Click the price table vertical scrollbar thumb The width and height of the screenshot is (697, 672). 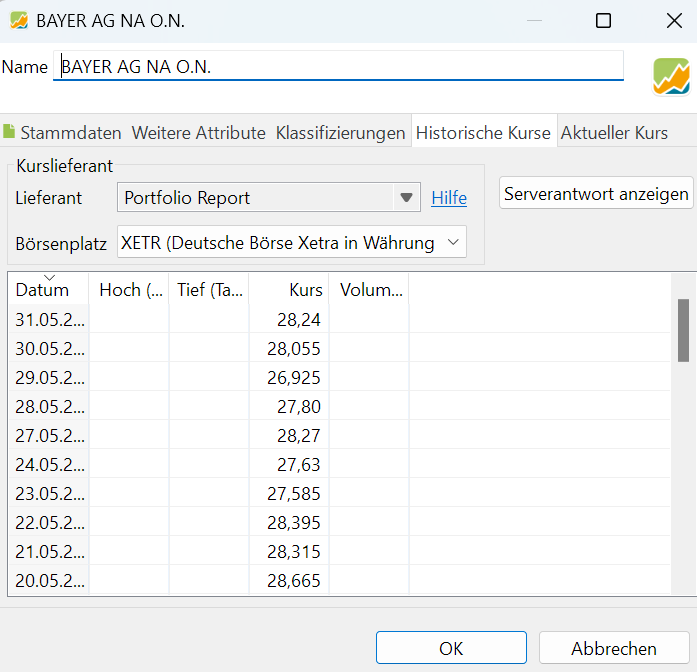click(x=683, y=330)
